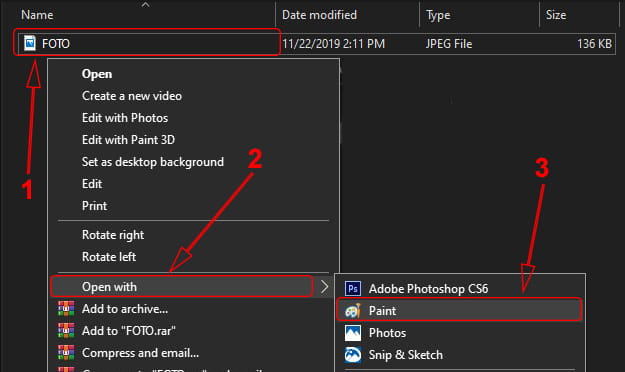Select Edit with Photos
625x372 pixels.
pyautogui.click(x=125, y=118)
